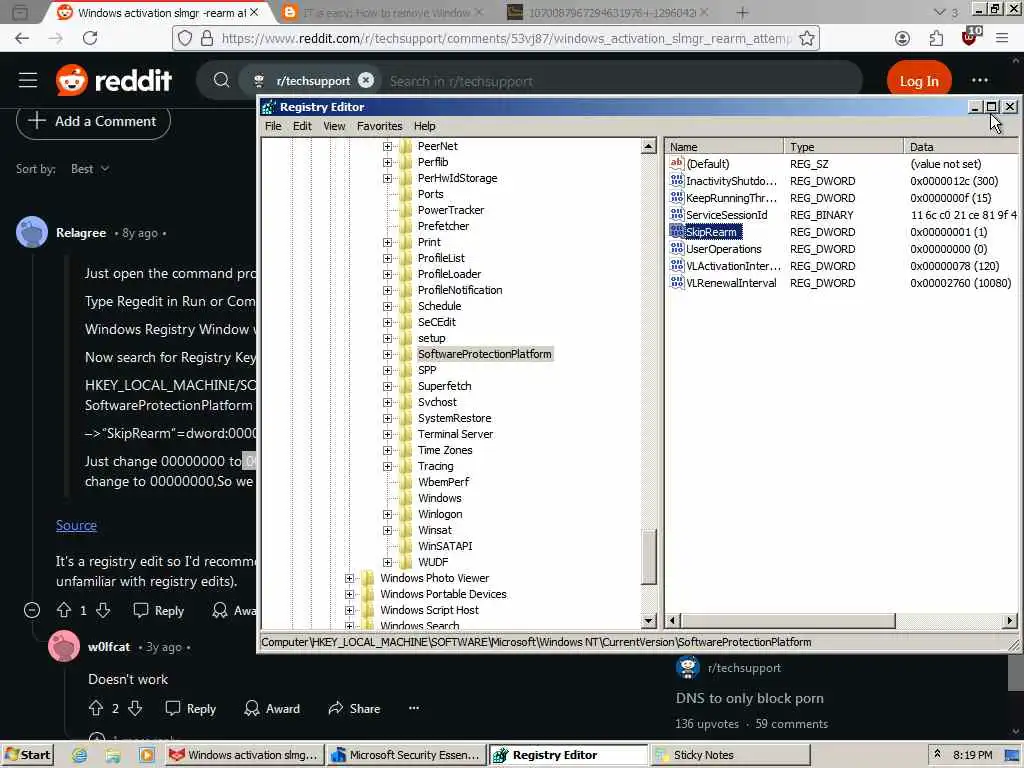1024x768 pixels.
Task: Expand the Winlogon registry key
Action: point(387,514)
